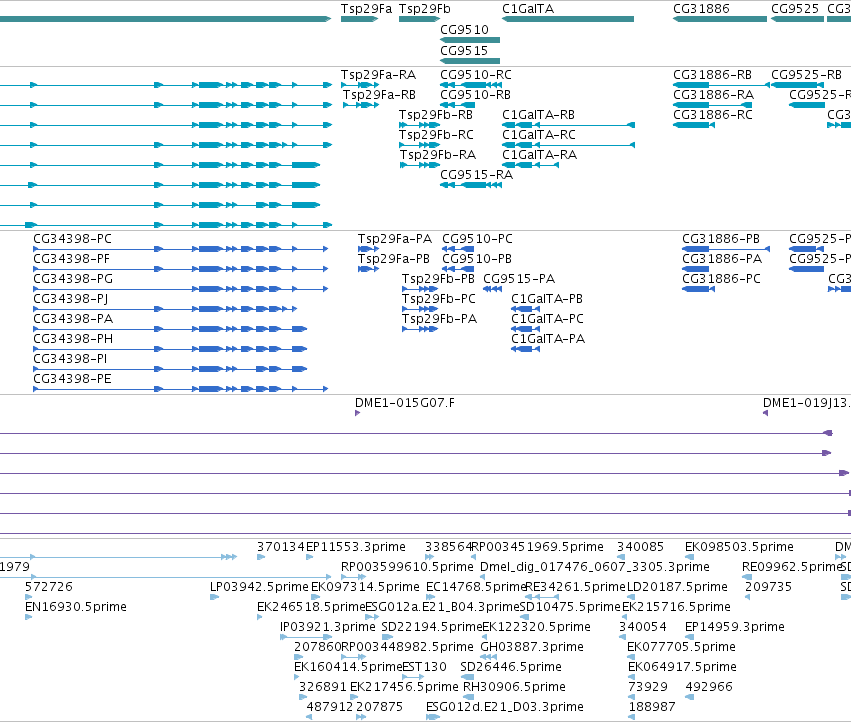
Task: Select transcript Tsp29Fb-RC
Action: point(419,145)
